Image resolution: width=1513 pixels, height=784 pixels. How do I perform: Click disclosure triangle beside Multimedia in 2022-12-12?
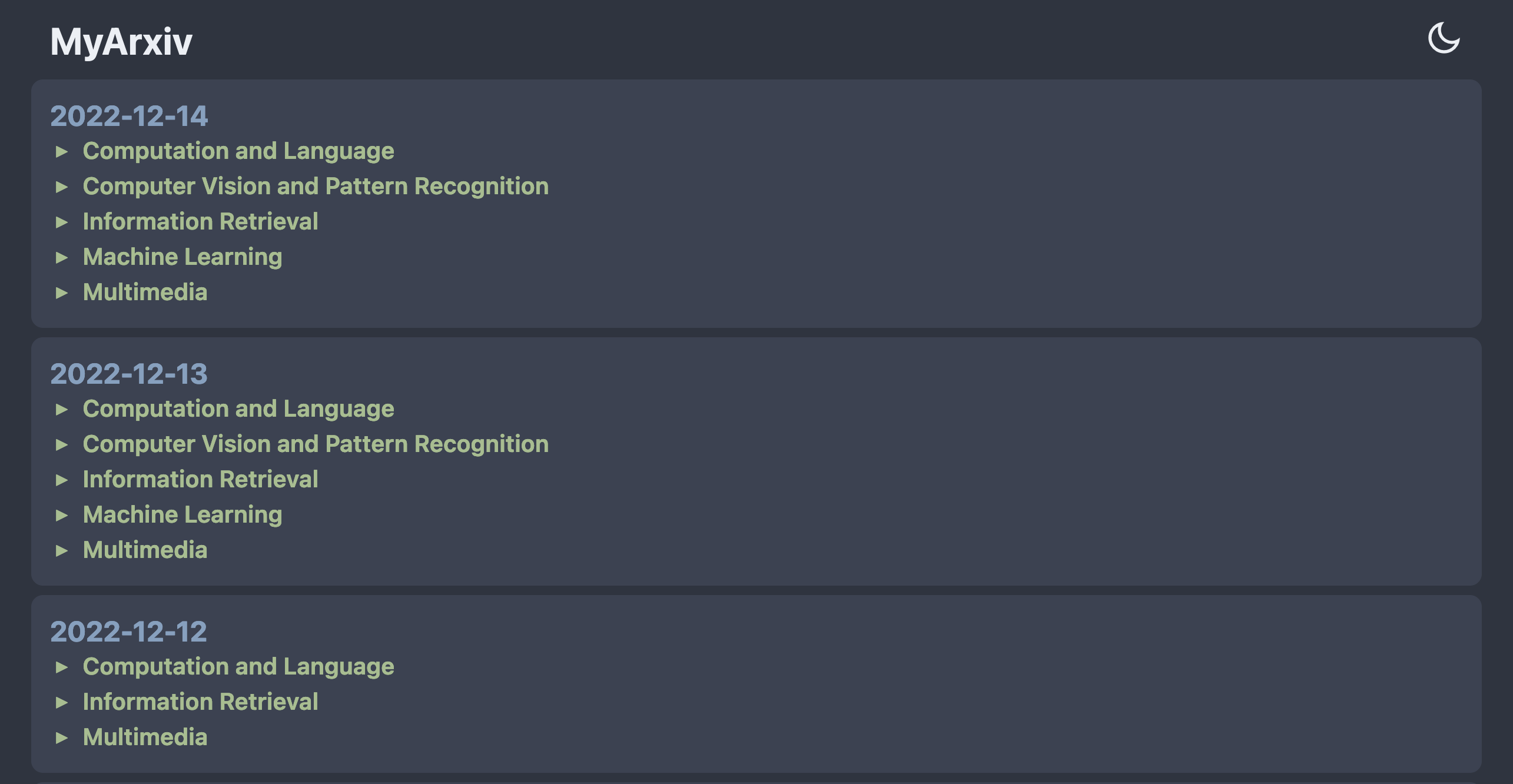click(62, 738)
